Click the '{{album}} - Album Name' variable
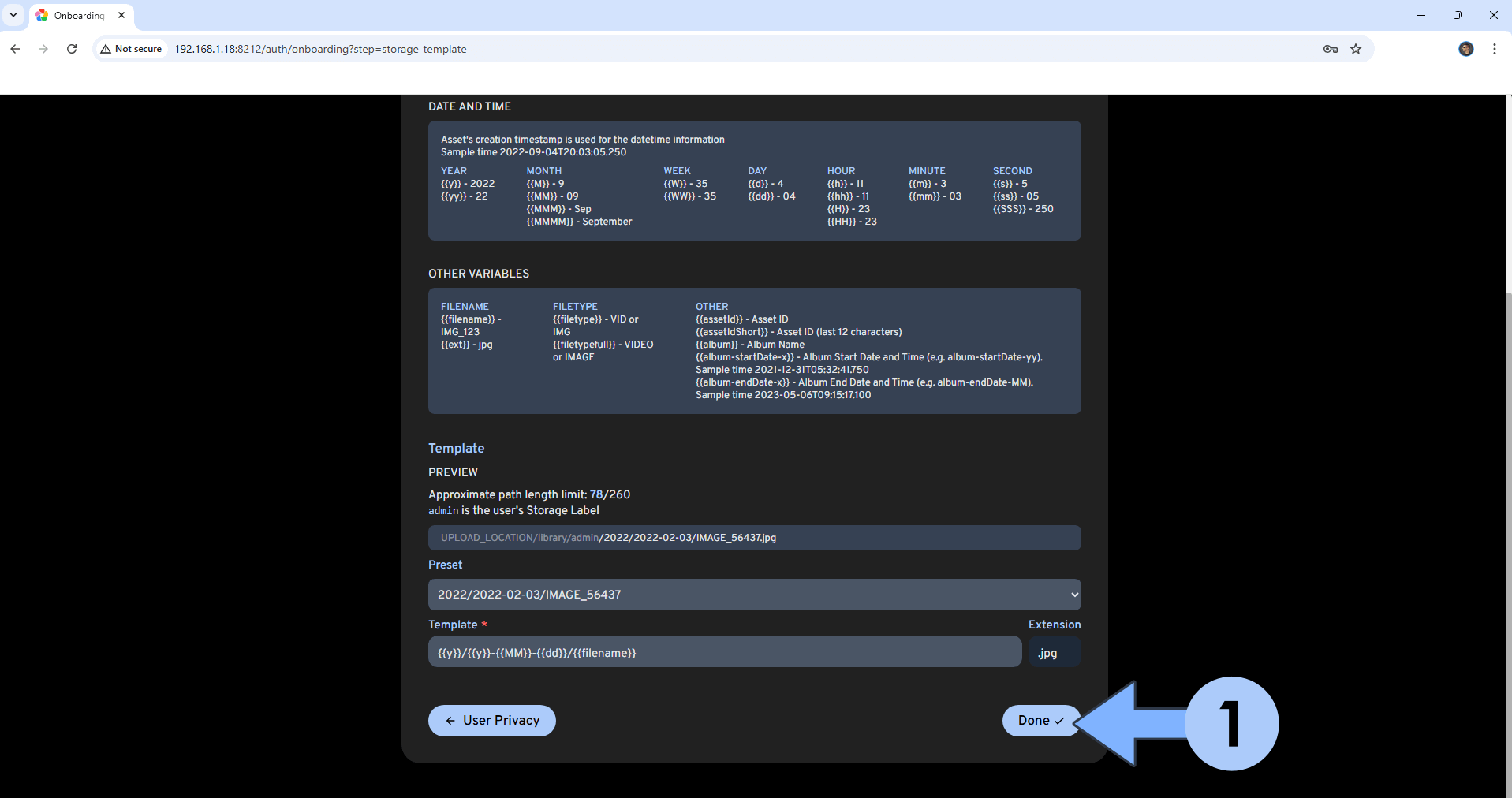This screenshot has height=798, width=1512. [750, 345]
